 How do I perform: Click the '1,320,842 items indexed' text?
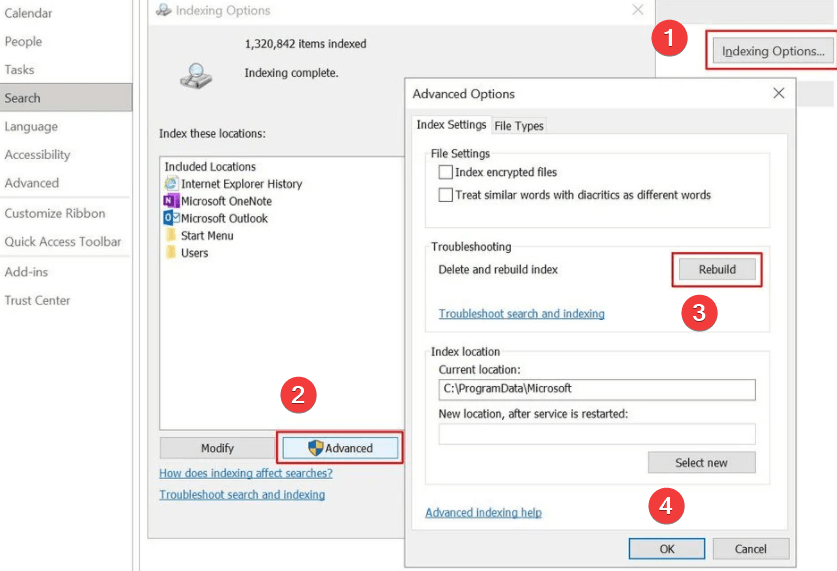coord(305,44)
